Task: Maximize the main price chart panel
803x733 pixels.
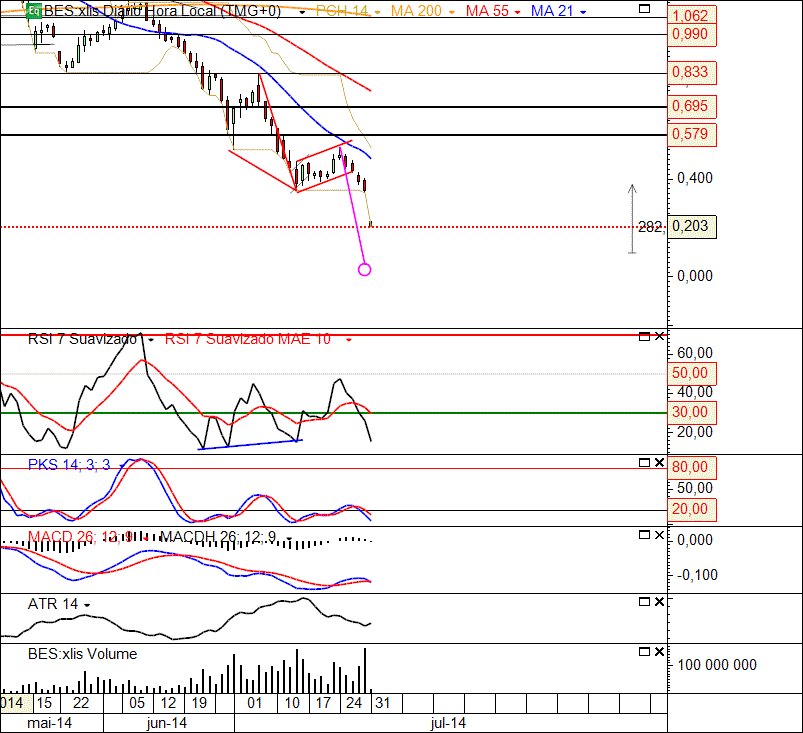Action: [x=645, y=9]
